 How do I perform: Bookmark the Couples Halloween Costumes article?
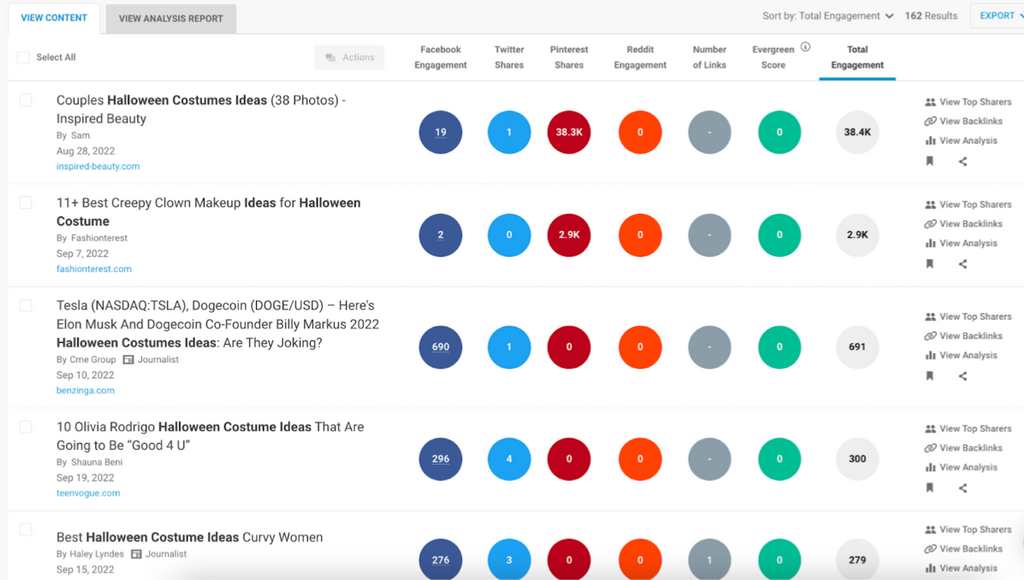click(929, 161)
